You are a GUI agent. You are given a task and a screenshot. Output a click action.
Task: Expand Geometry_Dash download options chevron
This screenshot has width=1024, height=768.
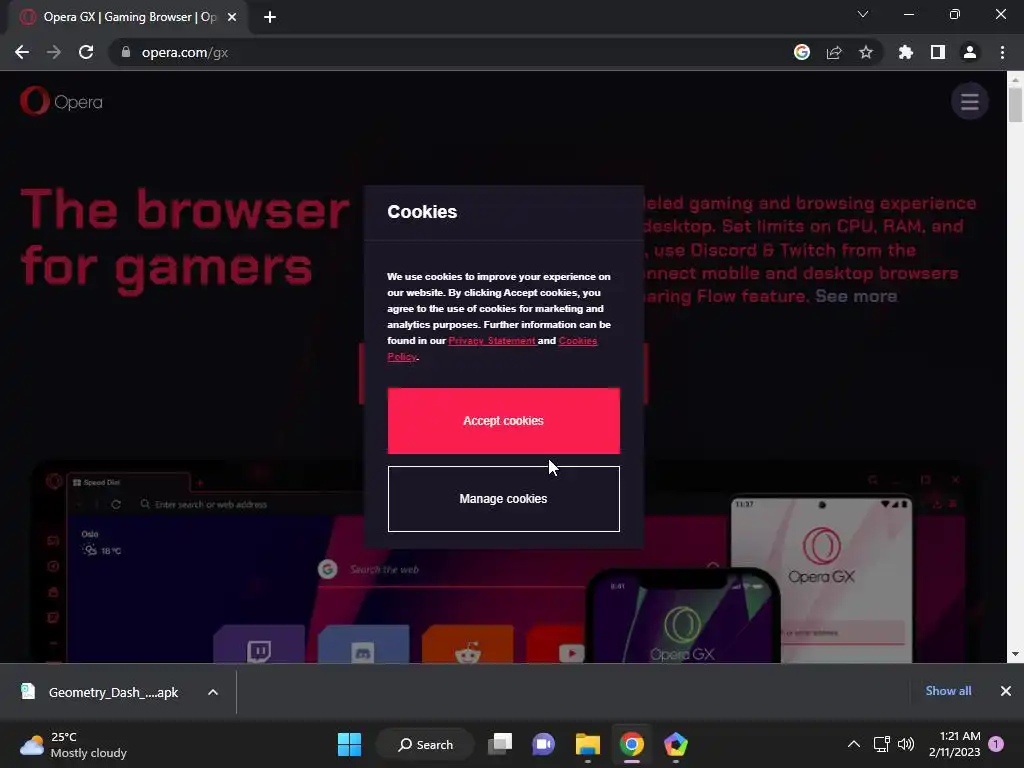tap(213, 692)
